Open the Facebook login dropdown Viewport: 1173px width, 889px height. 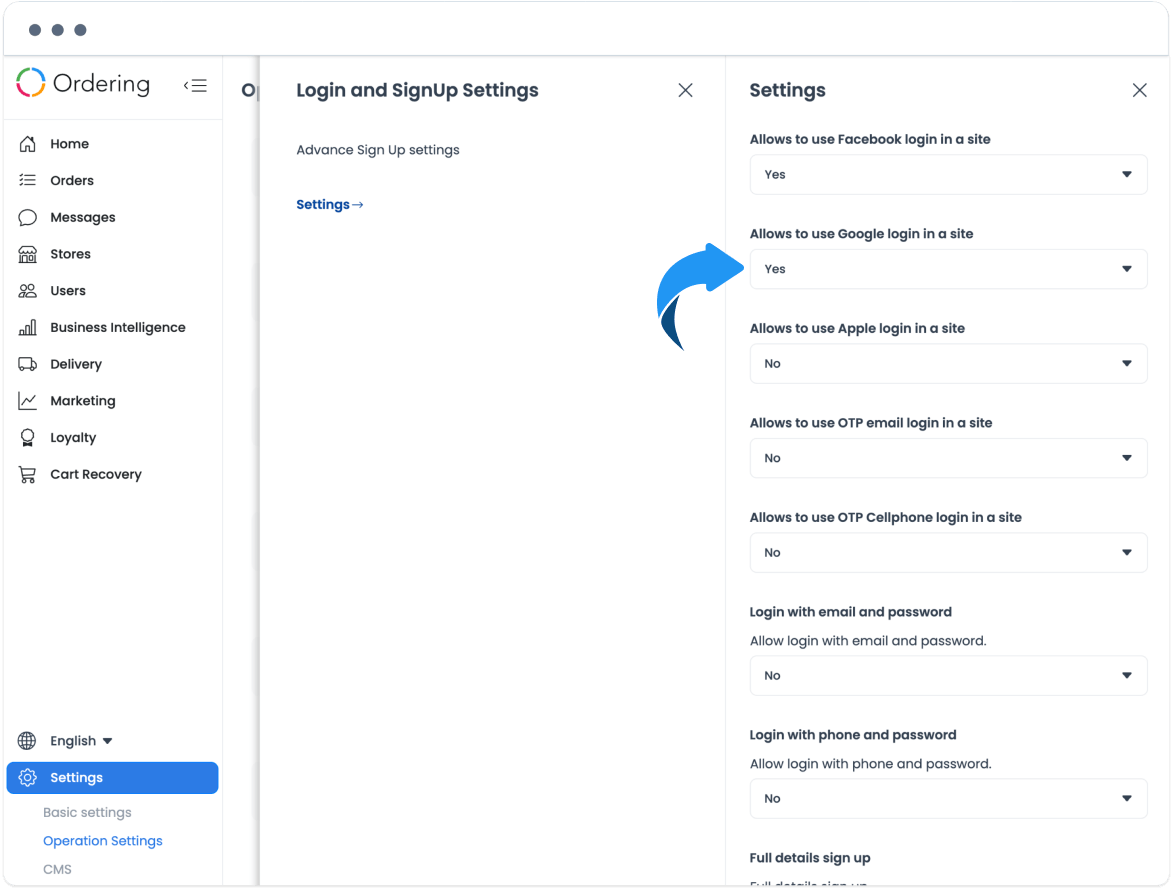click(949, 174)
